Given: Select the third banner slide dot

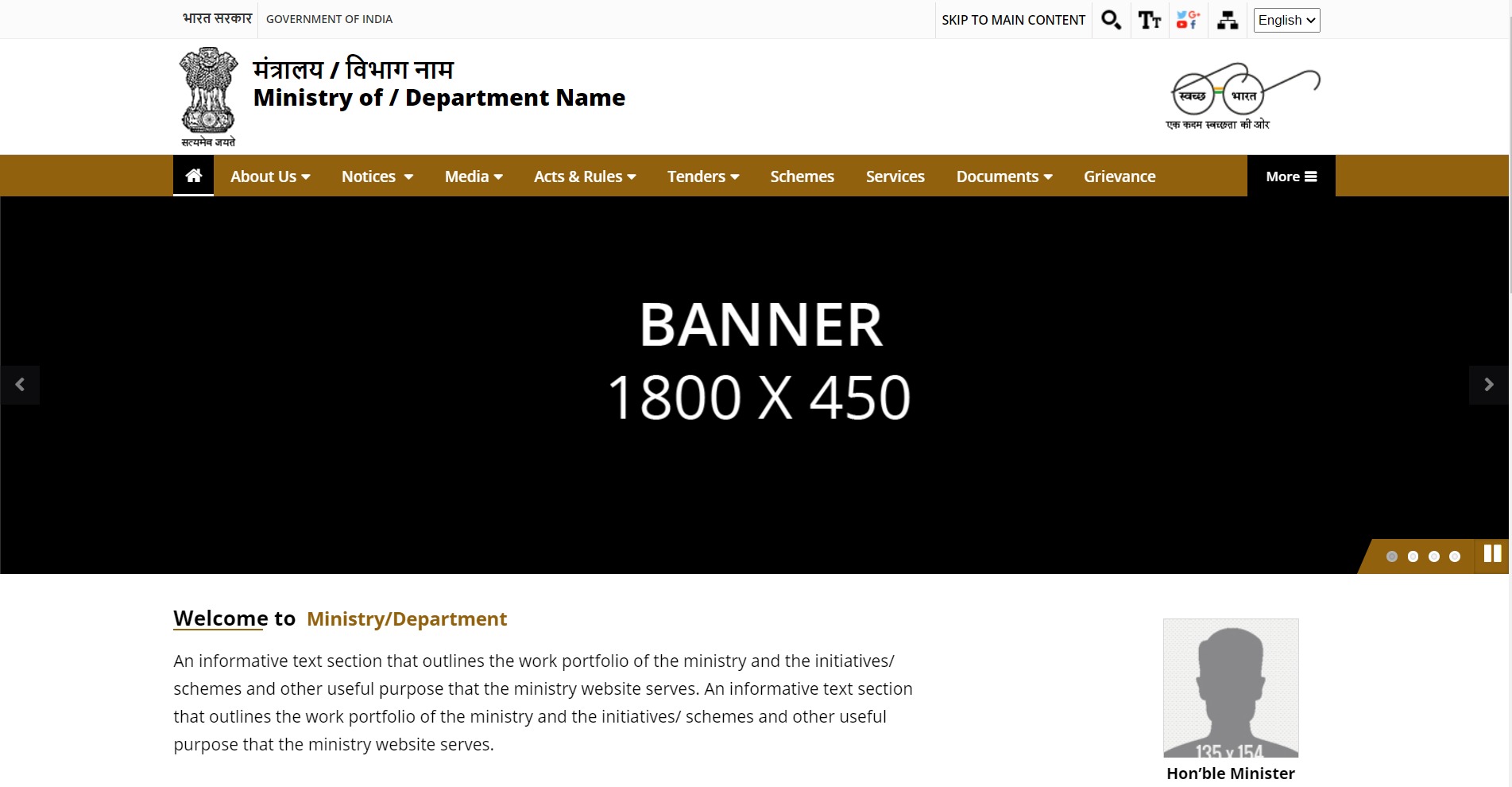Looking at the screenshot, I should [x=1433, y=556].
